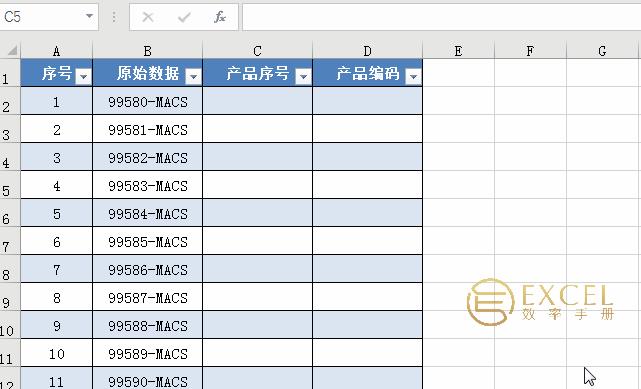Click cell containing 99586-MACS

148,269
